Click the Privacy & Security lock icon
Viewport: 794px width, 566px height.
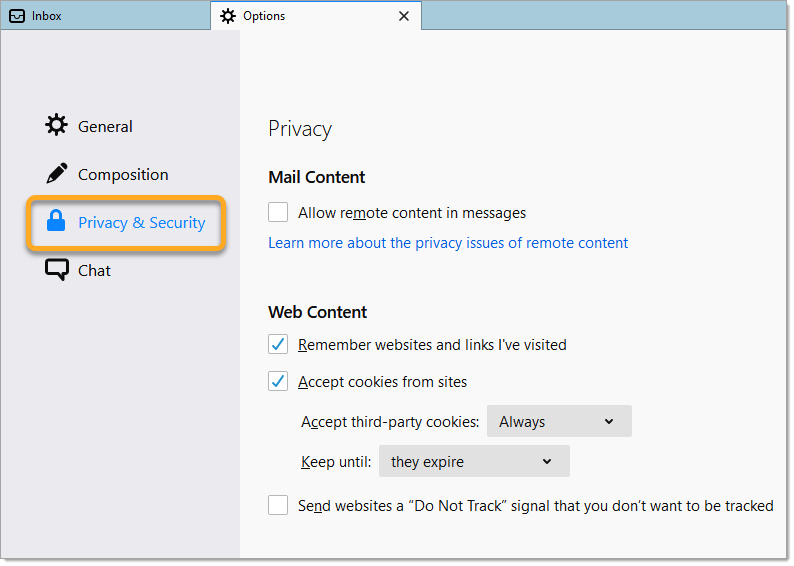click(56, 222)
